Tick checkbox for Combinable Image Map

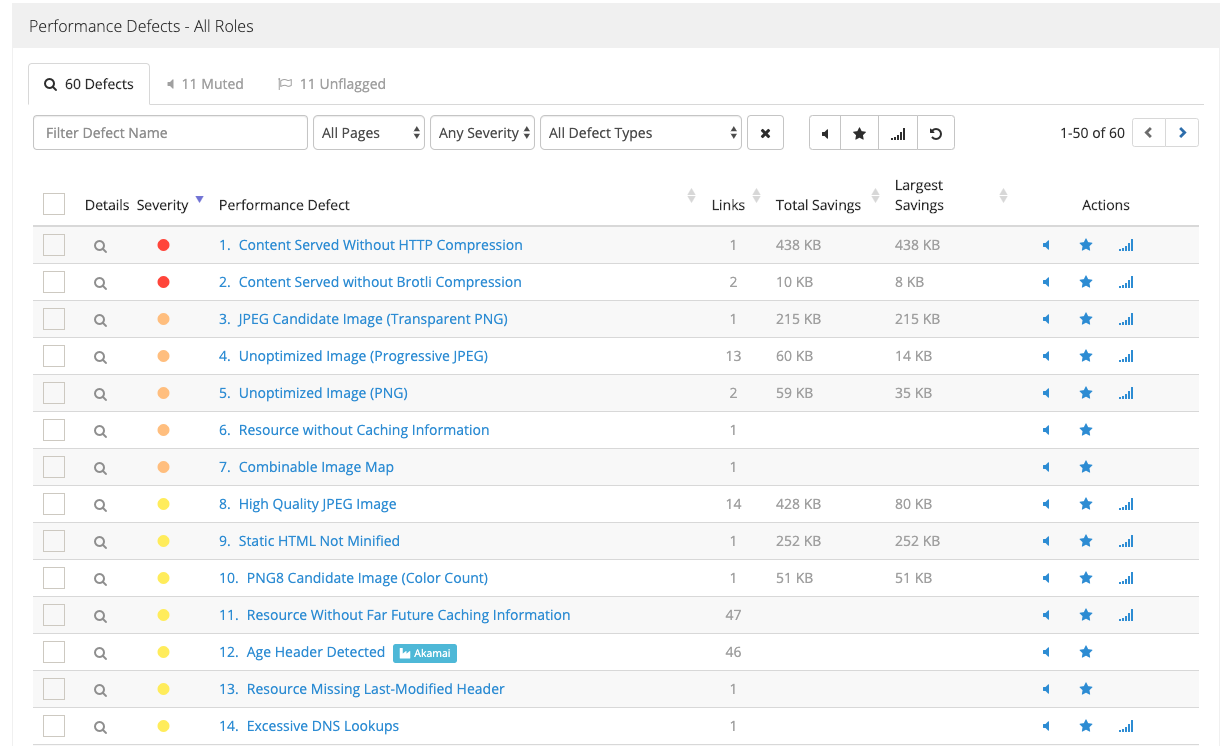click(54, 467)
